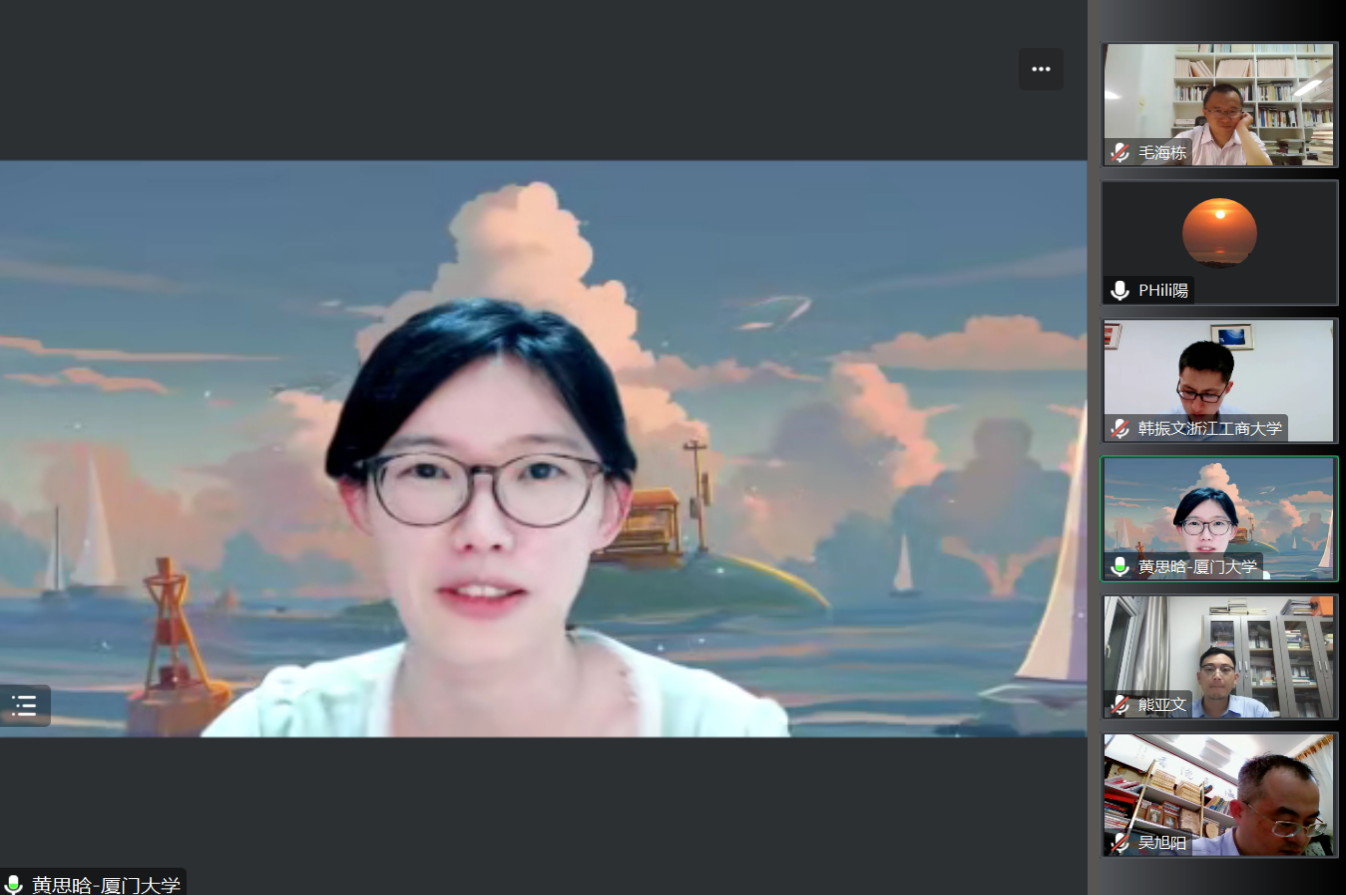Click mic icon in 黄思晗 sidebar thumbnail
Image resolution: width=1346 pixels, height=895 pixels.
click(1120, 567)
